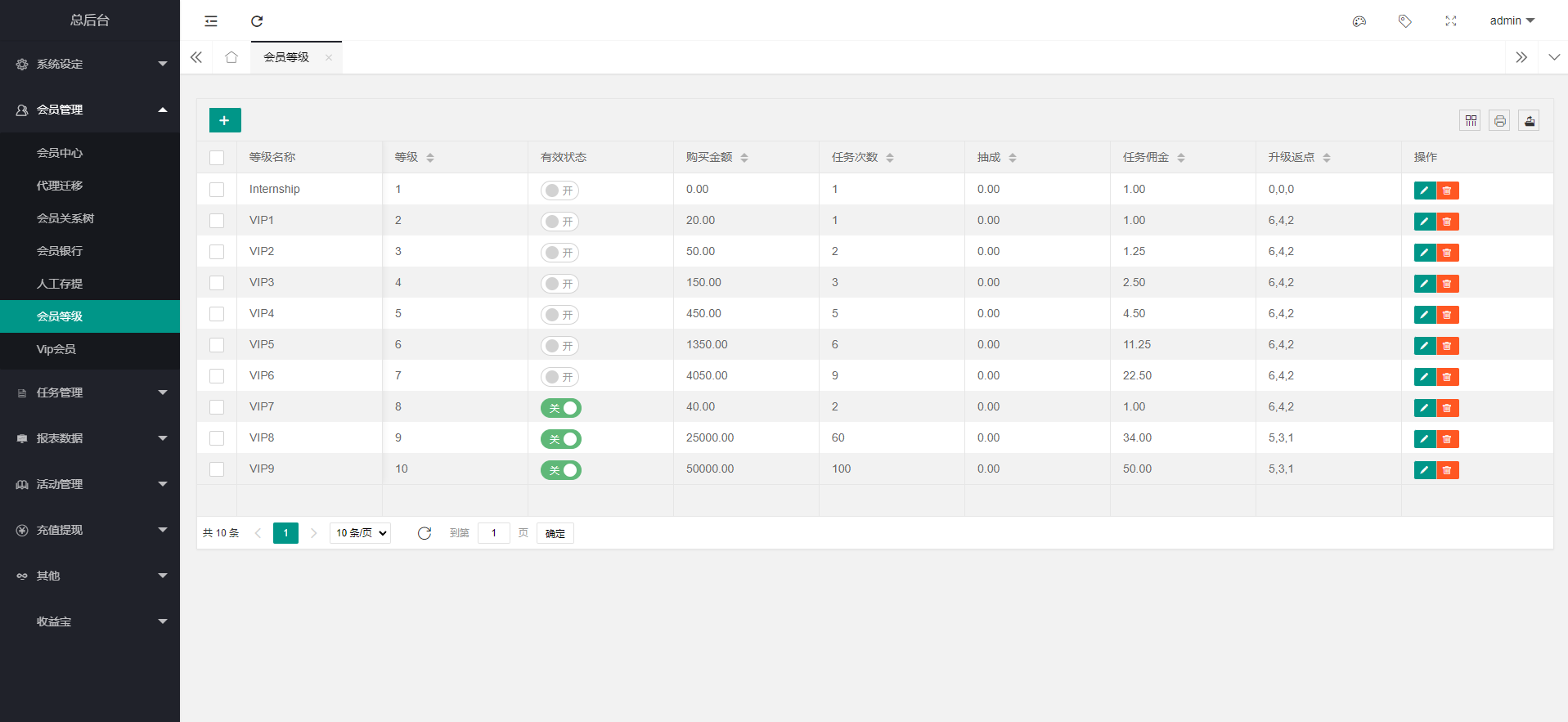1568x722 pixels.
Task: Toggle the valid status switch for VIP7
Action: tap(561, 408)
